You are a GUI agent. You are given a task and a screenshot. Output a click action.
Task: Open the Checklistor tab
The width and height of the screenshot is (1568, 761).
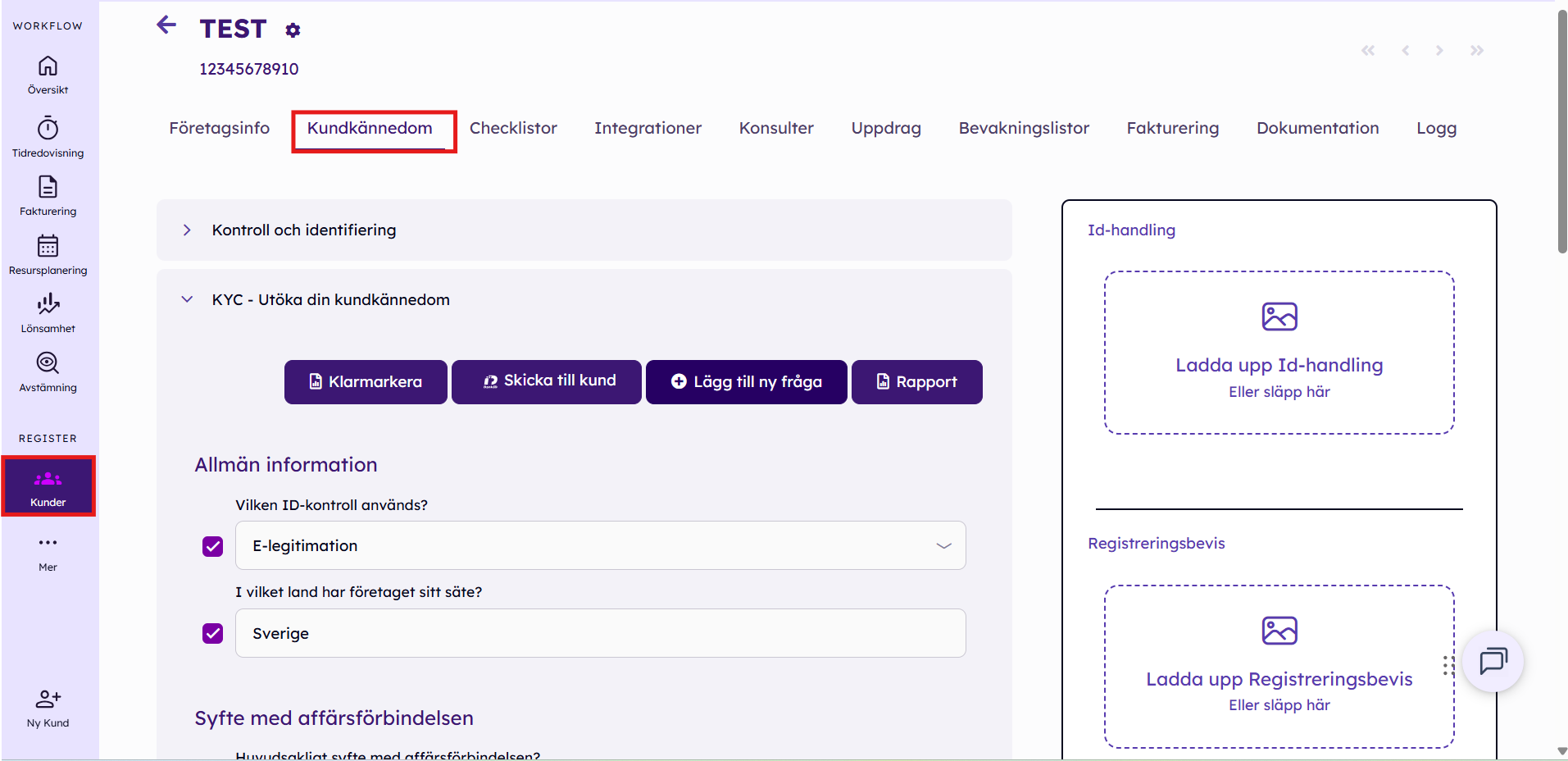pos(513,129)
